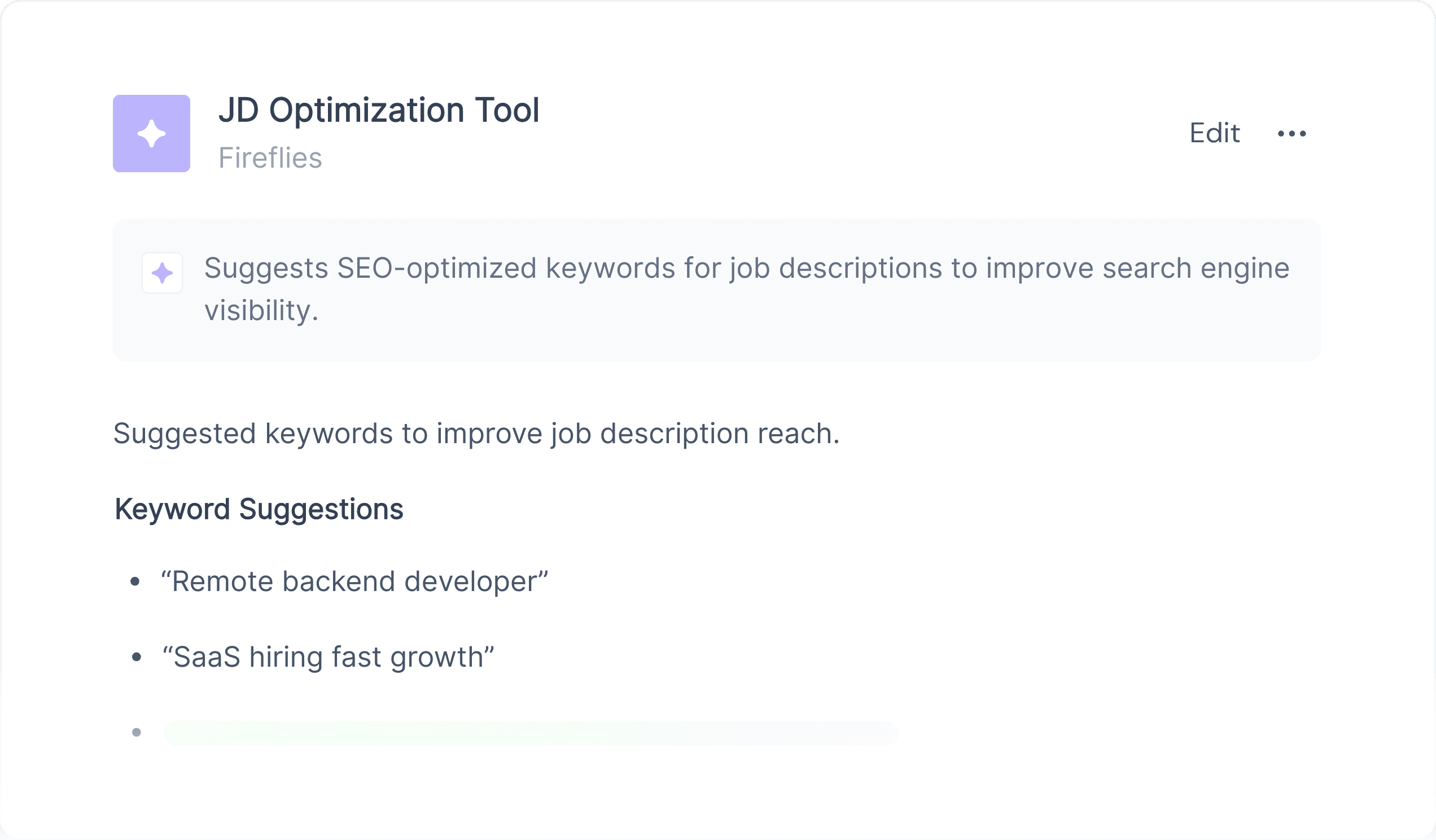Click the loading placeholder bar
Image resolution: width=1436 pixels, height=840 pixels.
tap(531, 733)
